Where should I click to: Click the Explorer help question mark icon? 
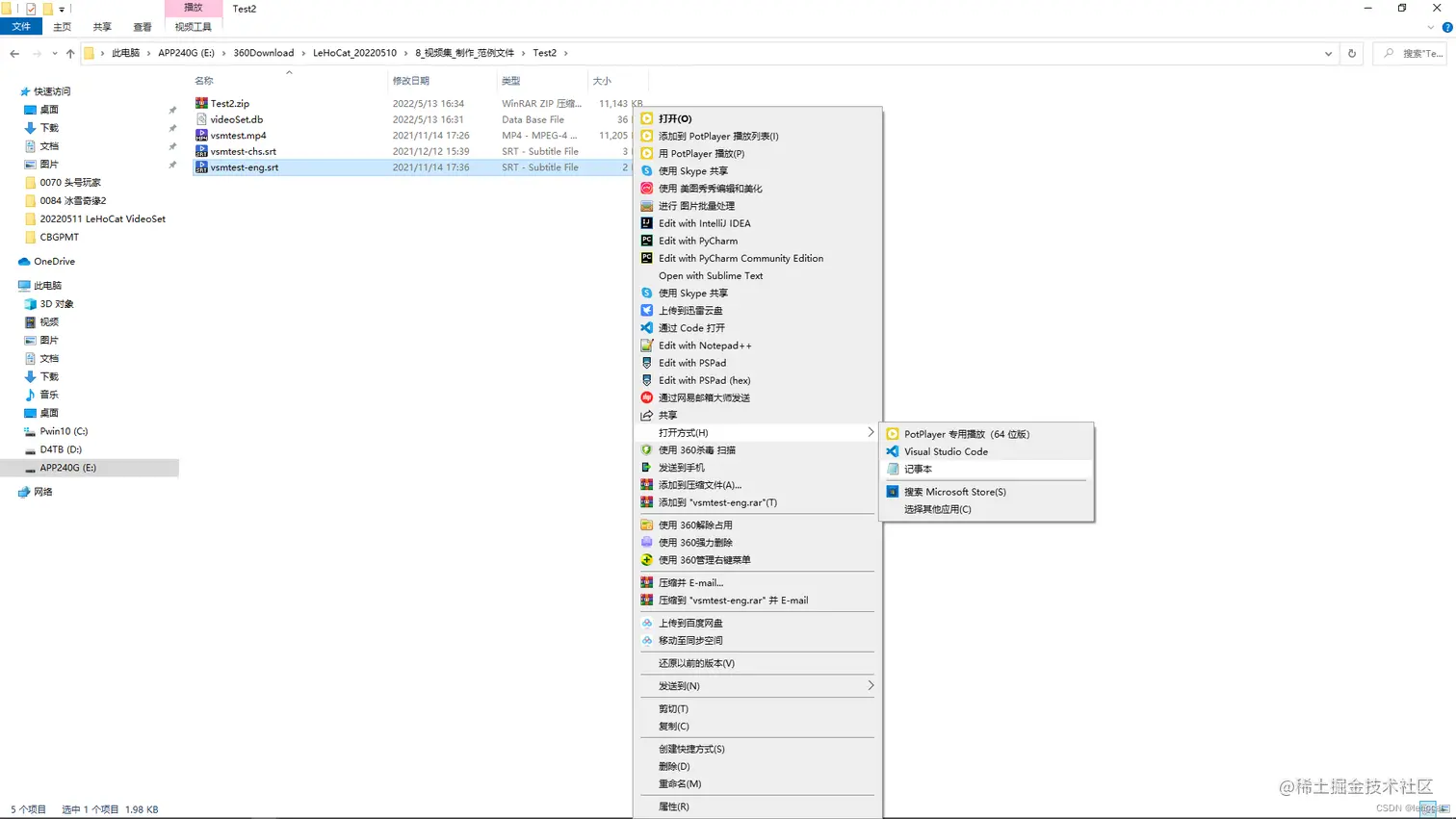tap(1446, 27)
